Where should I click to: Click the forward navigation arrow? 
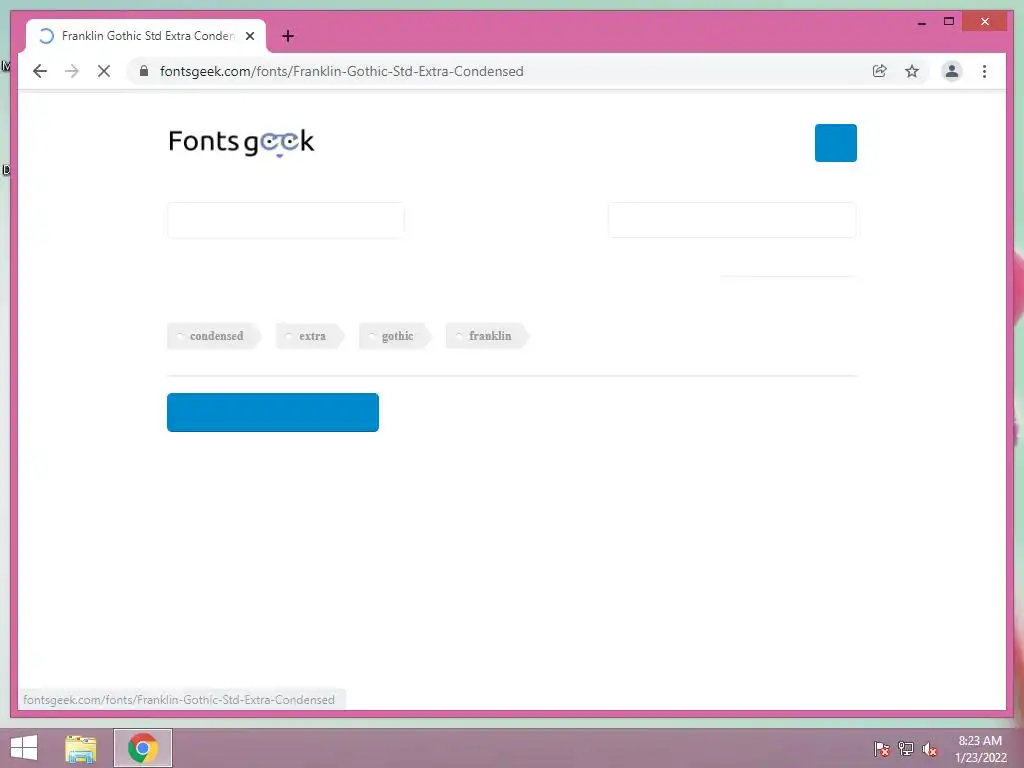pyautogui.click(x=72, y=71)
